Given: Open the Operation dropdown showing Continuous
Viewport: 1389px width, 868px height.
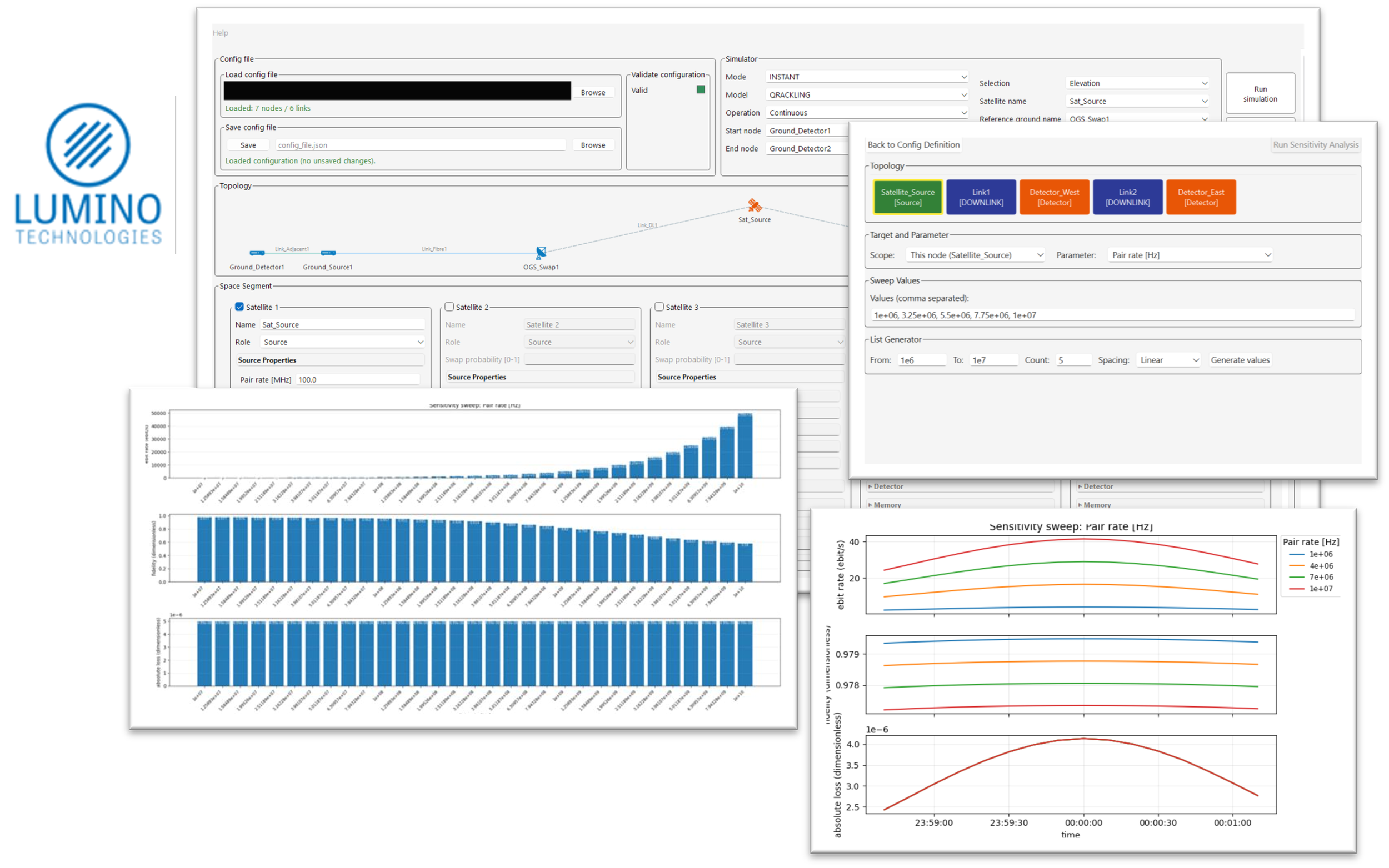Looking at the screenshot, I should click(x=867, y=113).
